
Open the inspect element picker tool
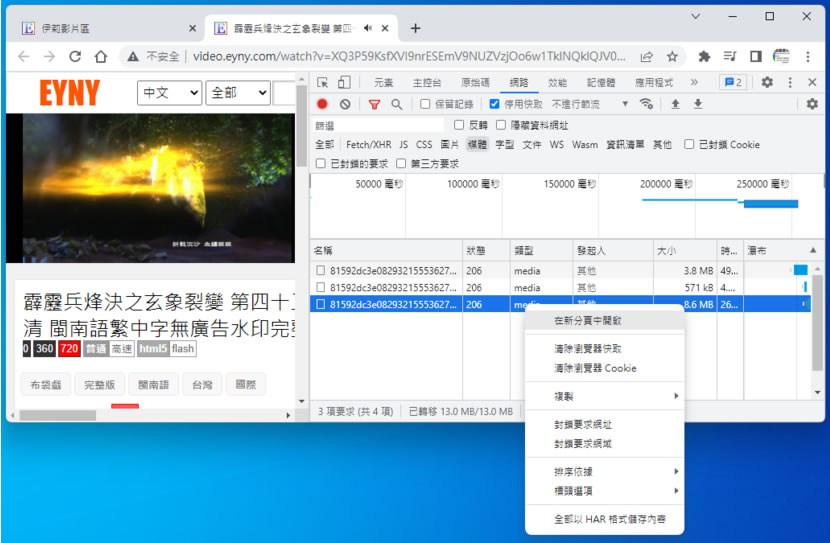click(323, 83)
